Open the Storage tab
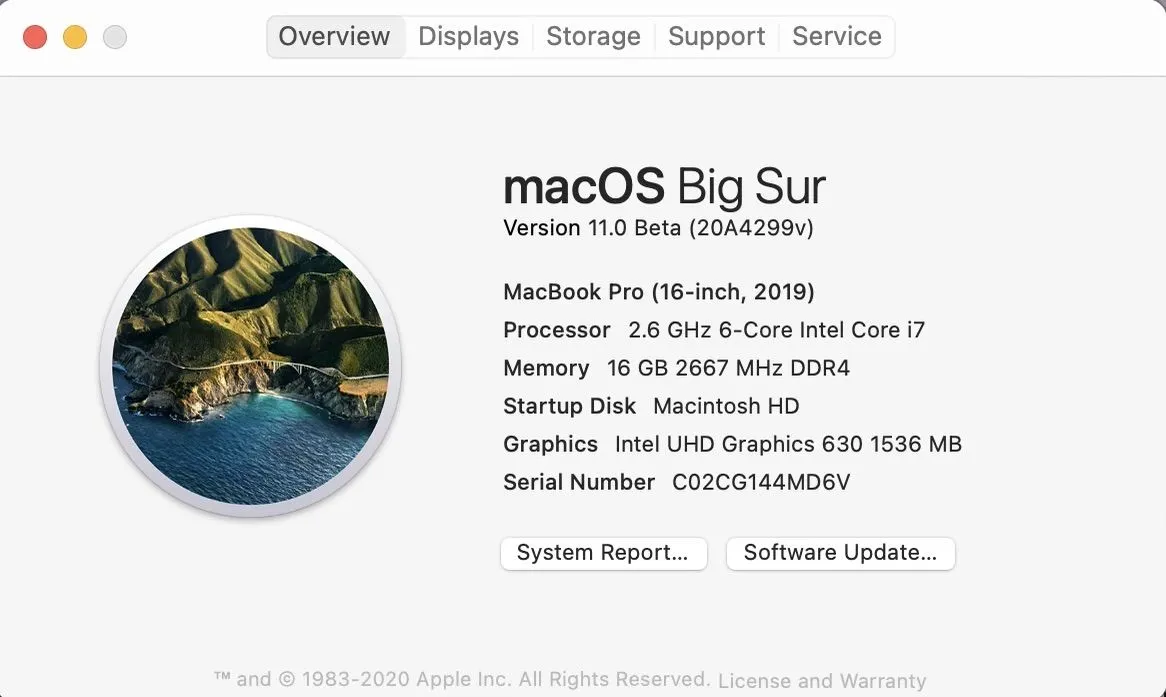The image size is (1166, 697). 593,37
